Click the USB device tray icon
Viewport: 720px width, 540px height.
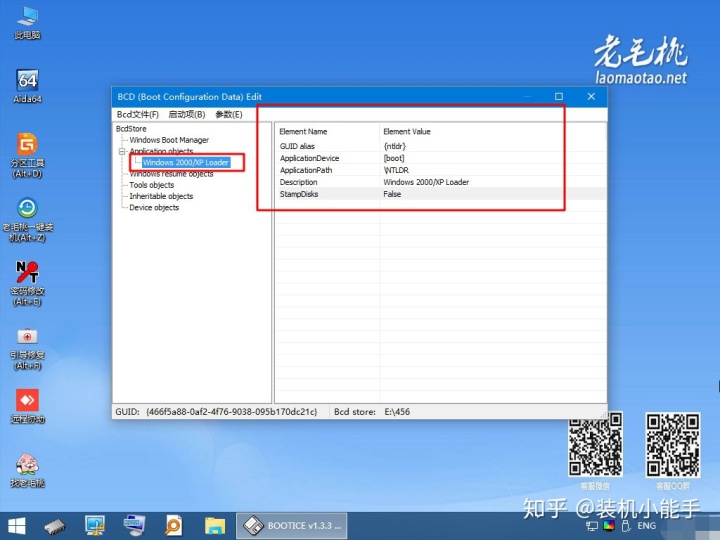625,526
